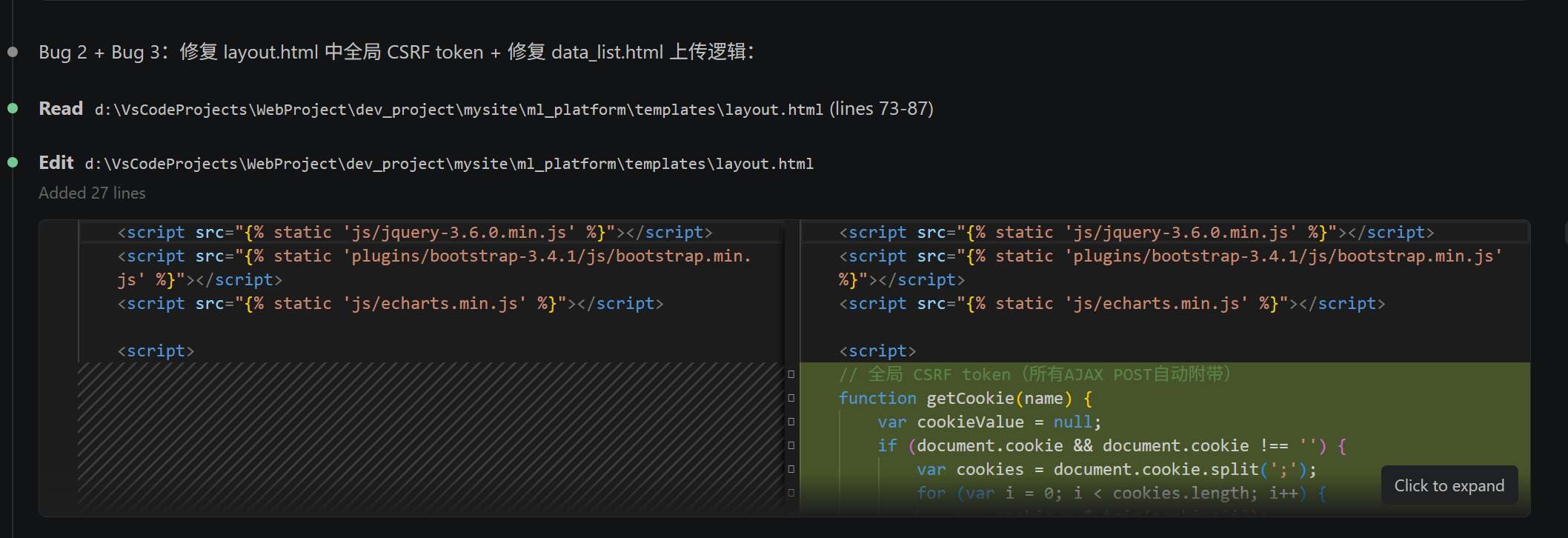The height and width of the screenshot is (538, 1568).
Task: Click the echarts.min.js line in right diff pane
Action: click(x=1112, y=304)
